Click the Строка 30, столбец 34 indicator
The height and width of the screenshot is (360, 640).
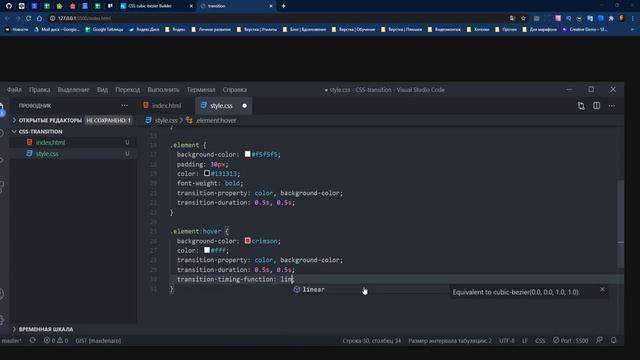(x=372, y=340)
